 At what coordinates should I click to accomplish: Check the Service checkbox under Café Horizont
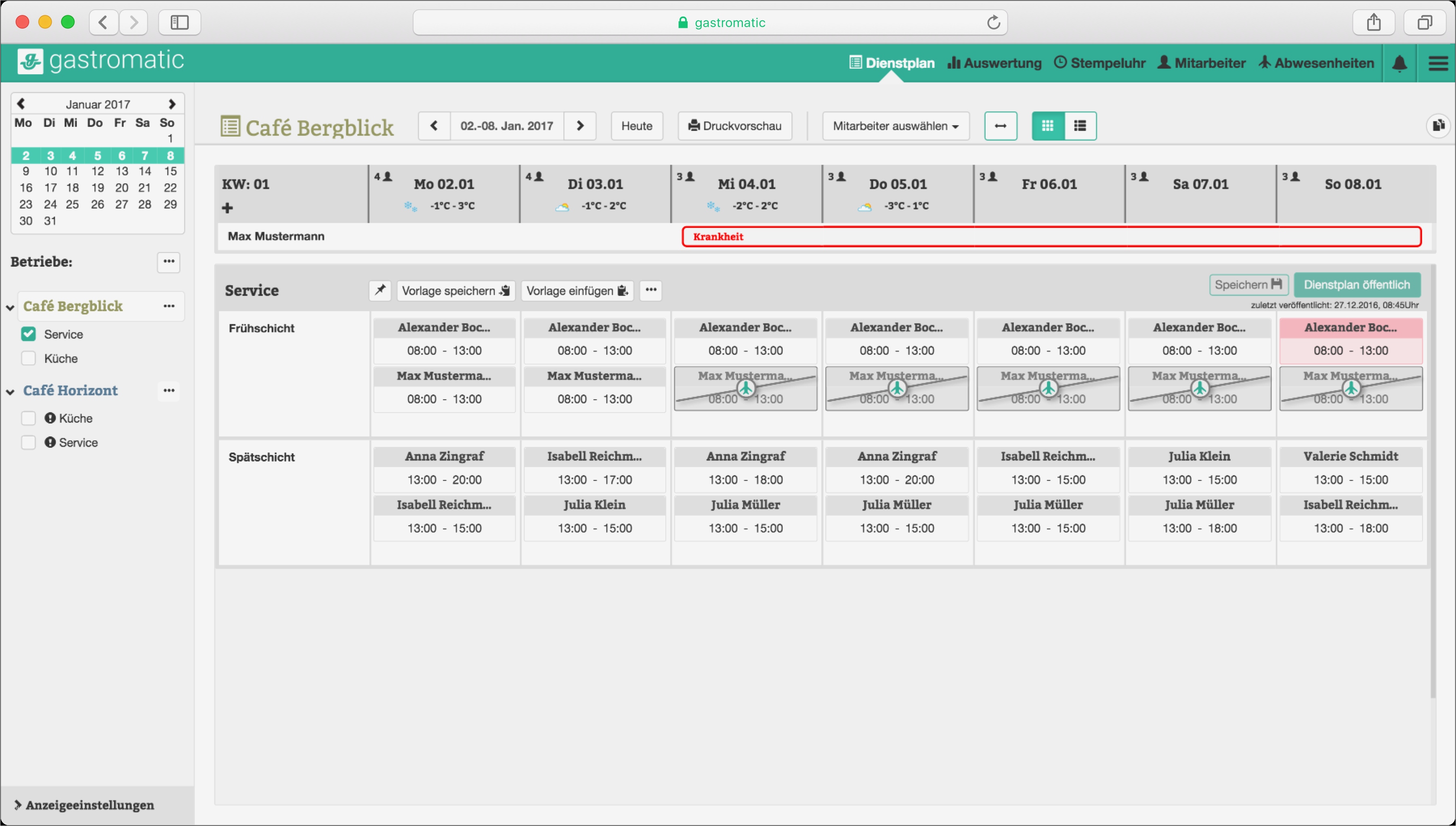[28, 442]
